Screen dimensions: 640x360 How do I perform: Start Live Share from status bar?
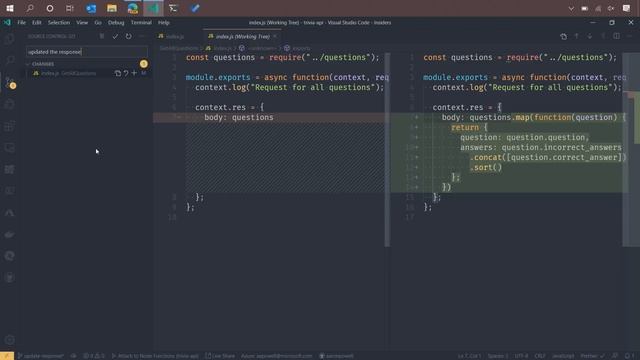tap(220, 356)
